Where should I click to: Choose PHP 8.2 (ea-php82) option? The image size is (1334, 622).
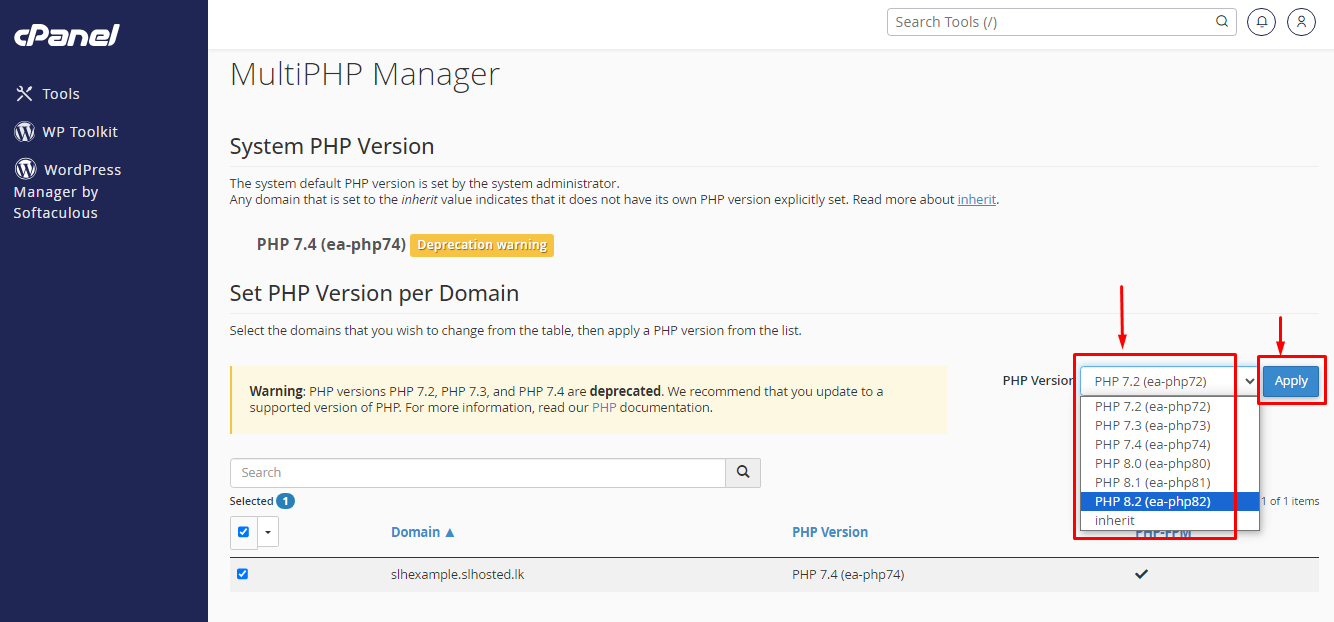click(1152, 502)
